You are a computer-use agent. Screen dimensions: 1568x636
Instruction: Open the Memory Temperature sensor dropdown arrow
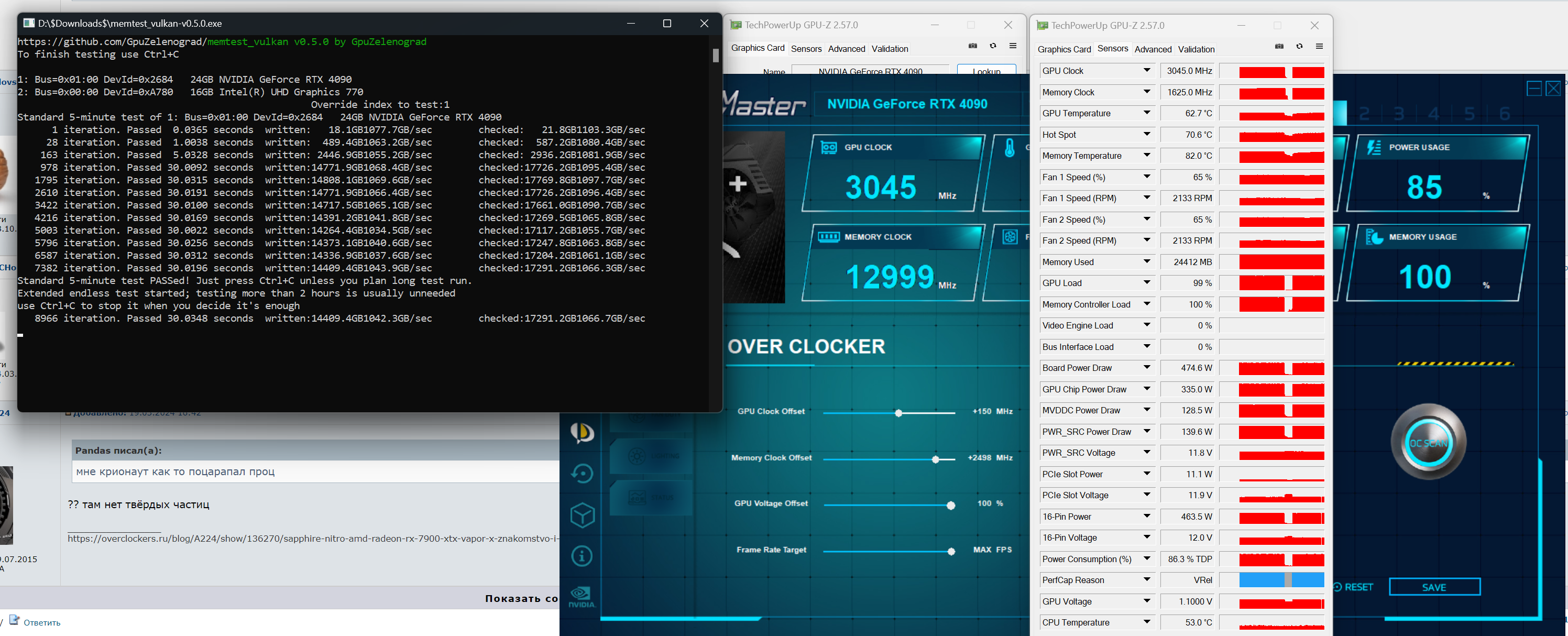coord(1147,156)
